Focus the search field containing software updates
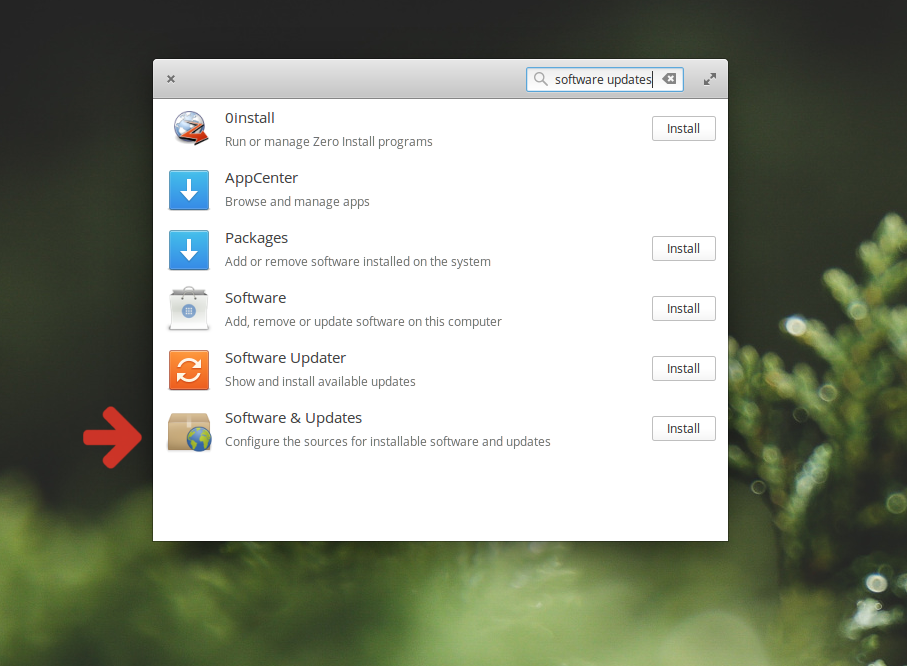 604,79
